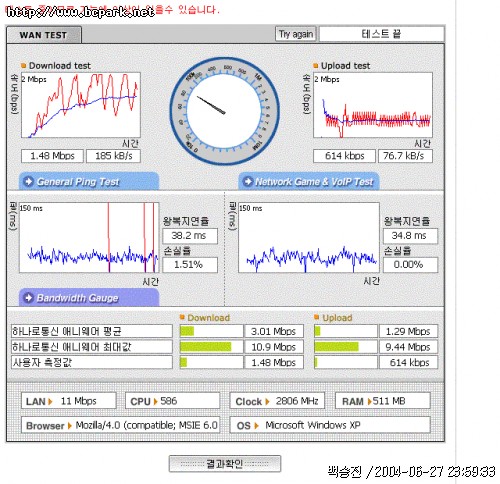Click the Network Game ping graph

[309, 237]
